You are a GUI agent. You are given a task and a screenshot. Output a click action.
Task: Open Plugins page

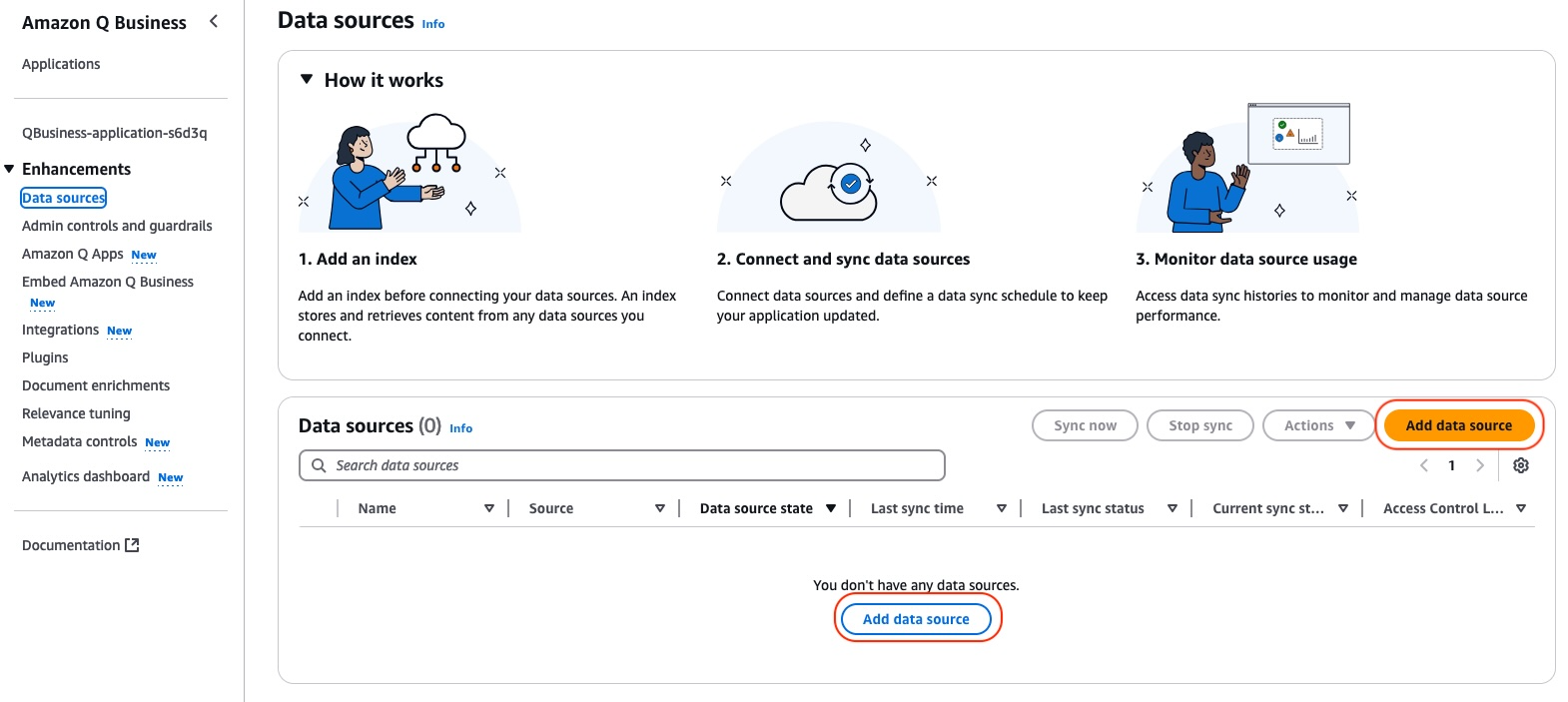[45, 357]
